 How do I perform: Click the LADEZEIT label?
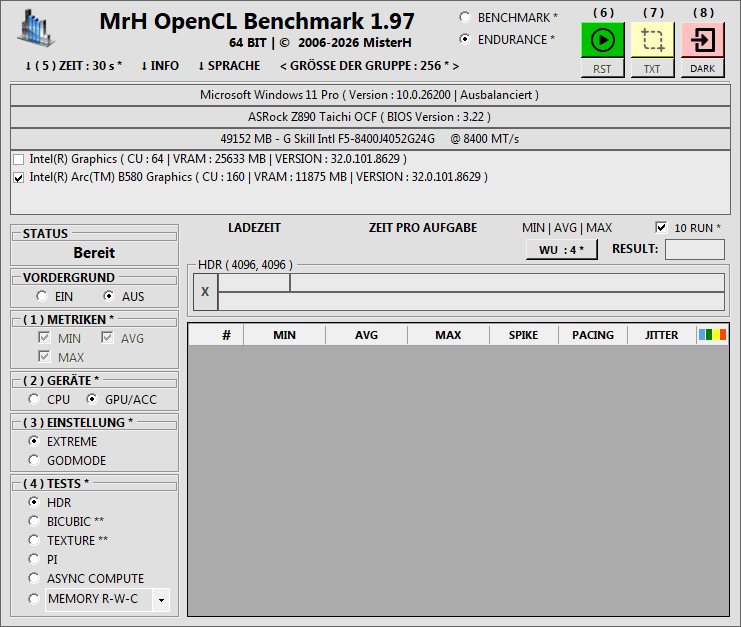click(254, 228)
